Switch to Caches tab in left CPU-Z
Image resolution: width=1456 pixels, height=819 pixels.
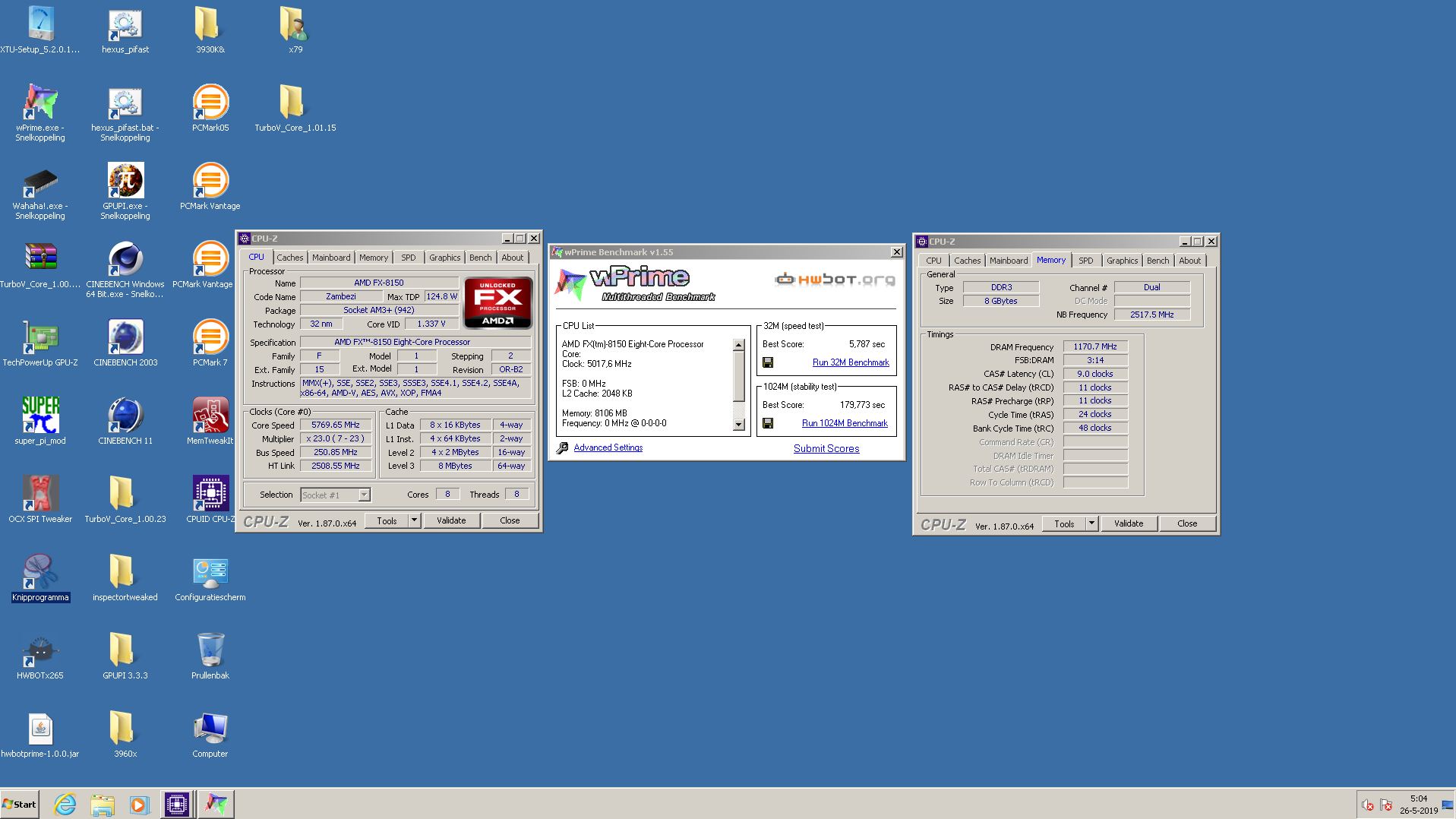coord(289,258)
